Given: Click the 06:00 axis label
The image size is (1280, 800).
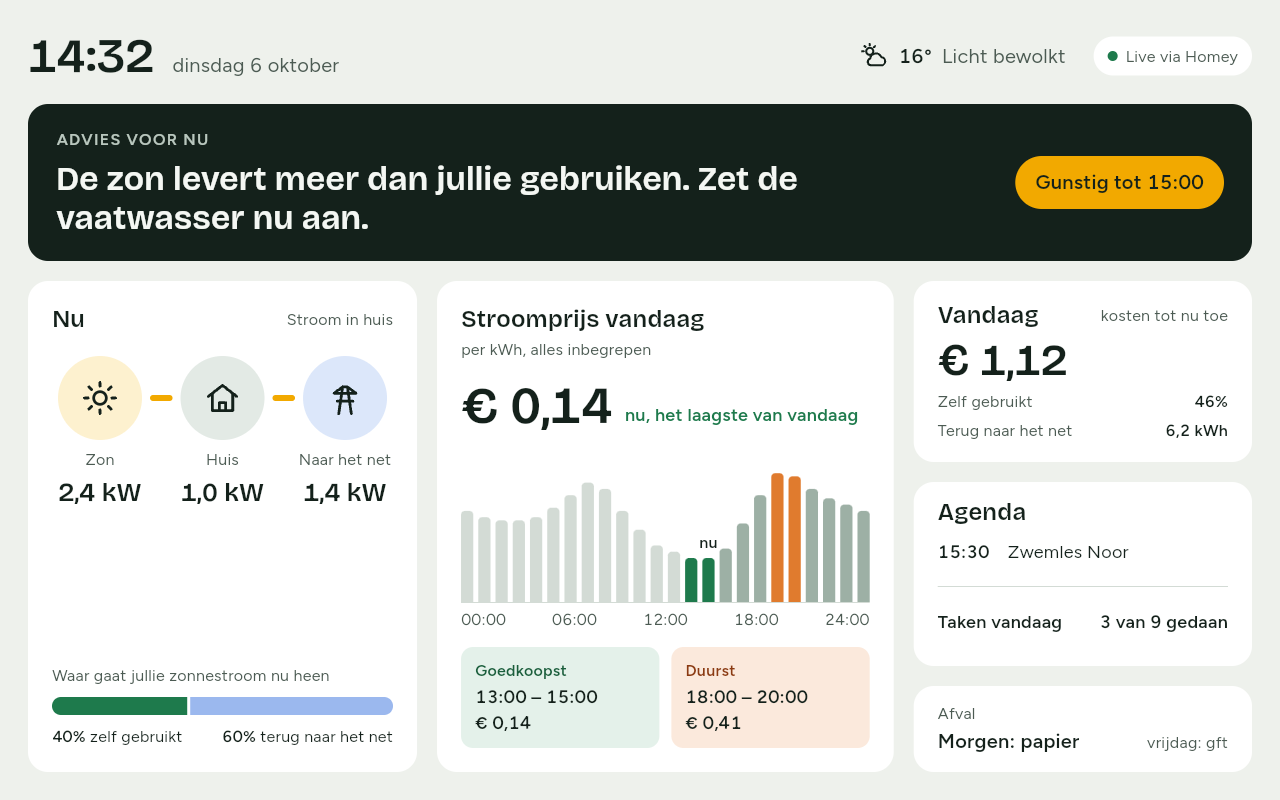Looking at the screenshot, I should pyautogui.click(x=574, y=620).
